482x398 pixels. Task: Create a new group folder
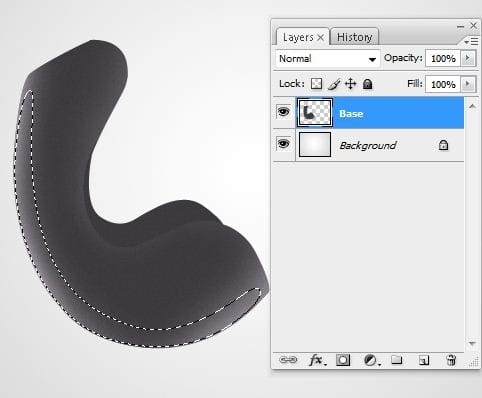point(397,360)
